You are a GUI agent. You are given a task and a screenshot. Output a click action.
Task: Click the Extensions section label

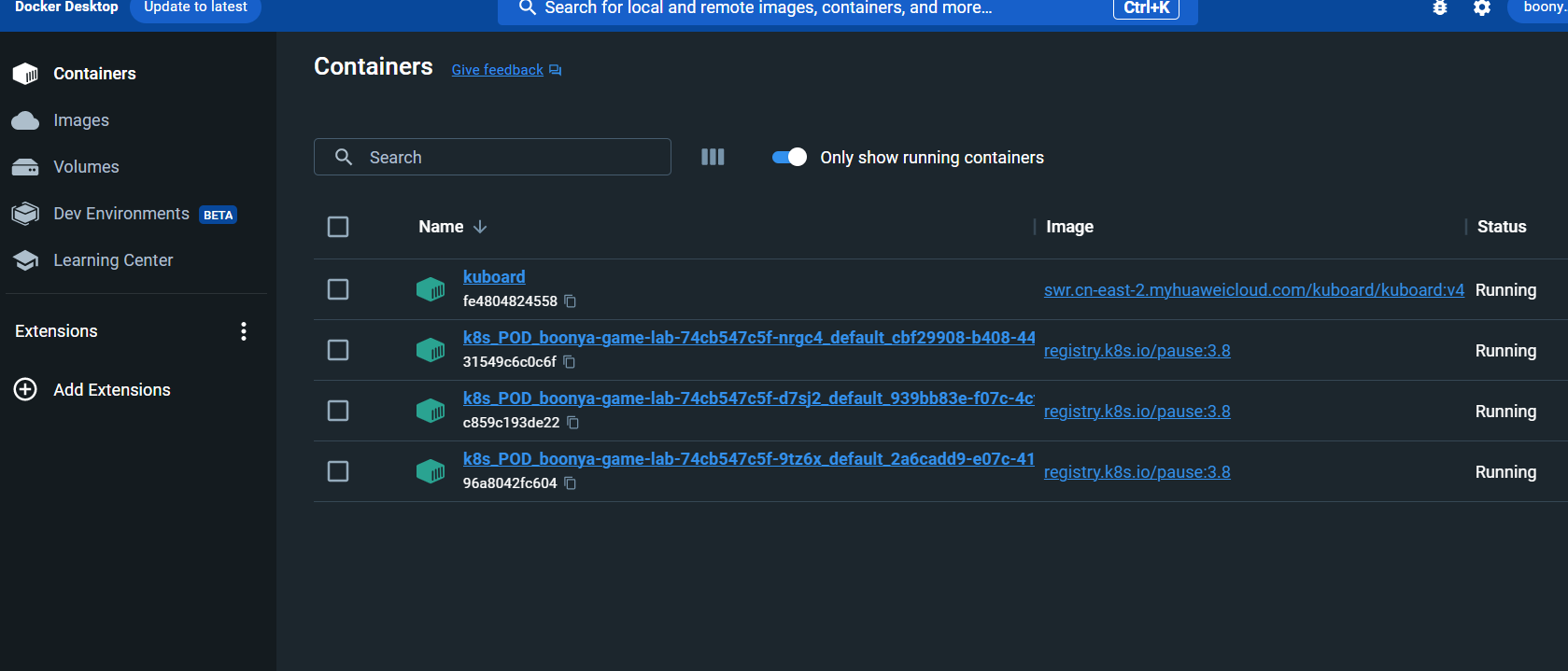(56, 331)
